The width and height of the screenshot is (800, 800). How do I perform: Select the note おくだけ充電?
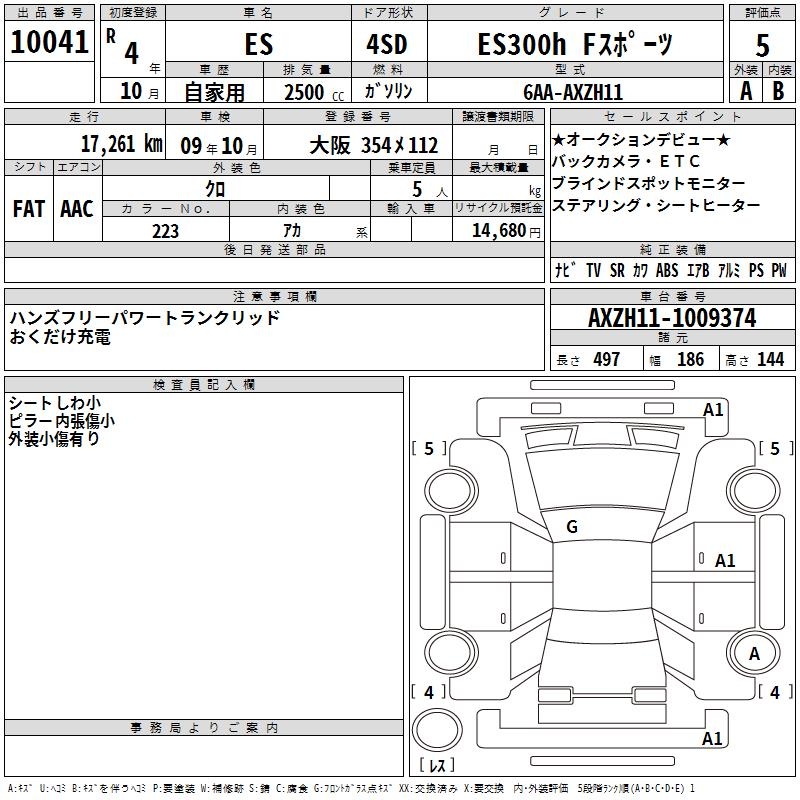[60, 336]
